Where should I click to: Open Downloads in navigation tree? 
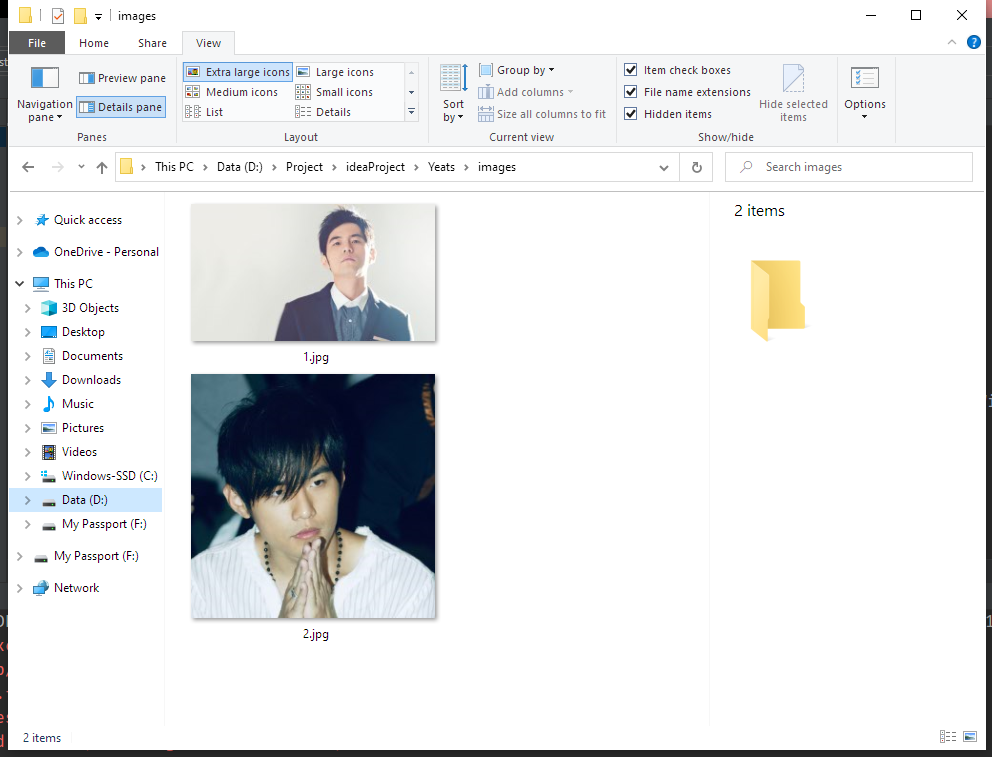tap(91, 380)
